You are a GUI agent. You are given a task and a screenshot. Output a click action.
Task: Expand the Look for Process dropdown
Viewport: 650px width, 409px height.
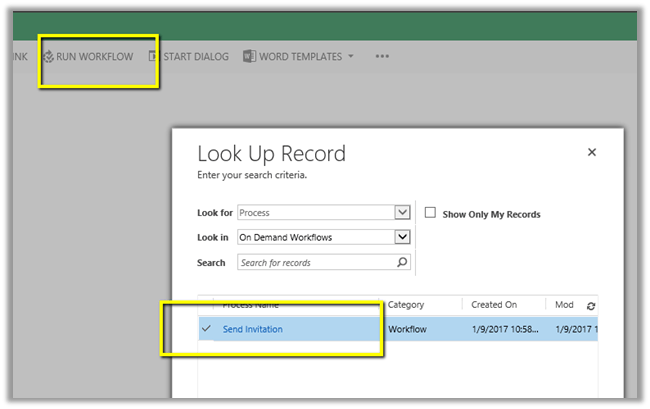point(402,212)
